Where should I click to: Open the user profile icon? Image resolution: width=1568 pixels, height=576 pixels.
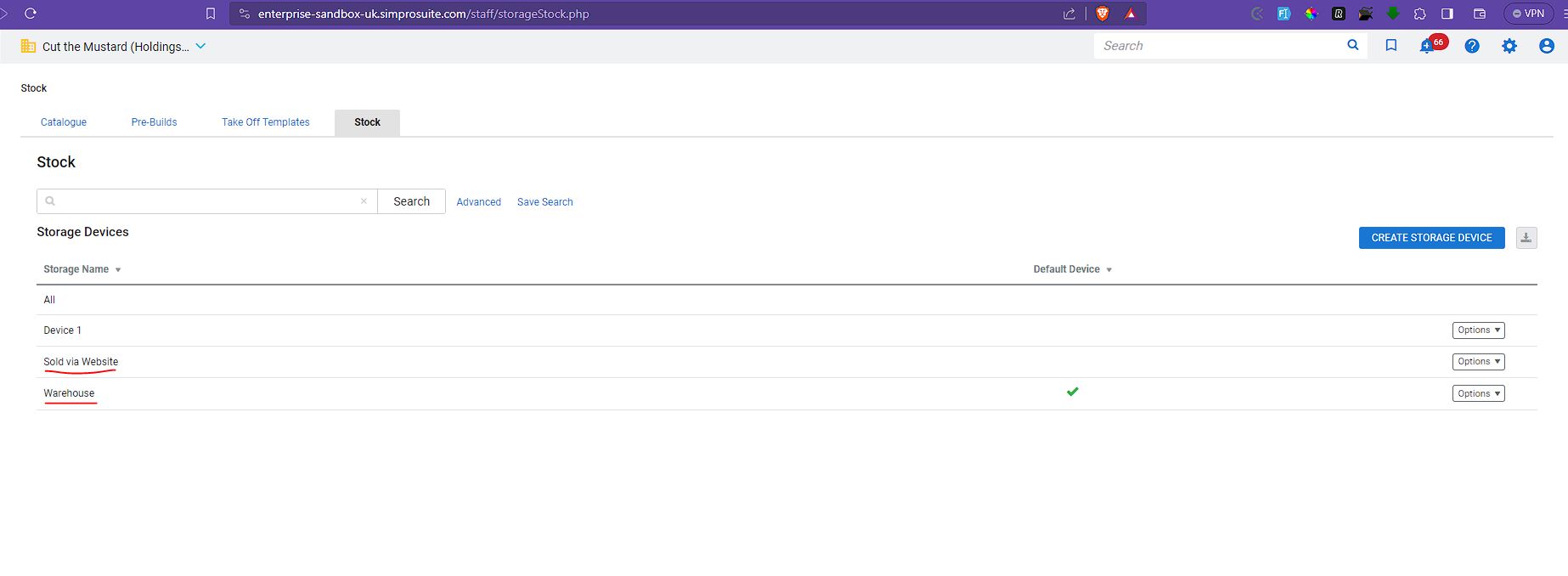click(x=1547, y=46)
